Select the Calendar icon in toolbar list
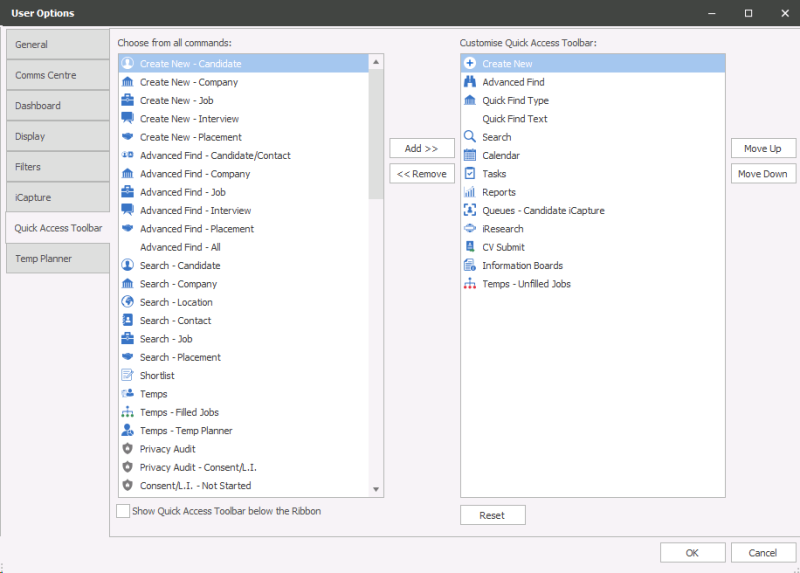This screenshot has height=573, width=800. (470, 155)
